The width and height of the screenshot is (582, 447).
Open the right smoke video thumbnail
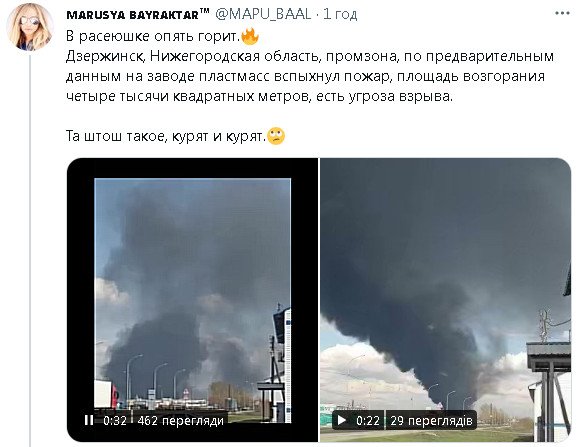[445, 300]
